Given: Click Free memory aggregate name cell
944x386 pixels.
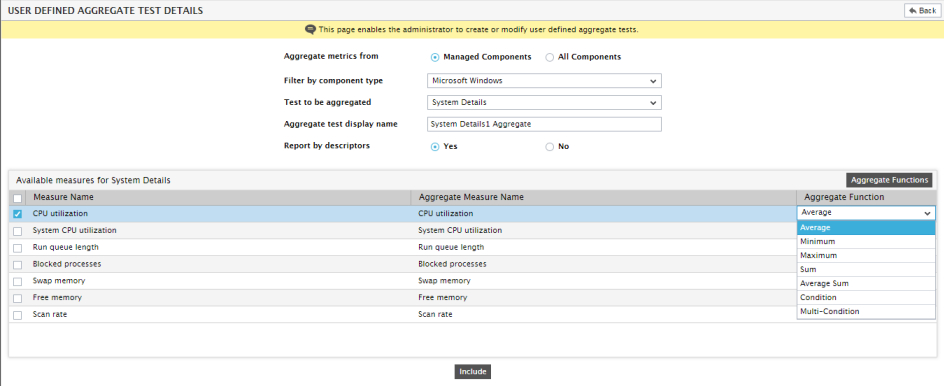Looking at the screenshot, I should click(x=442, y=298).
